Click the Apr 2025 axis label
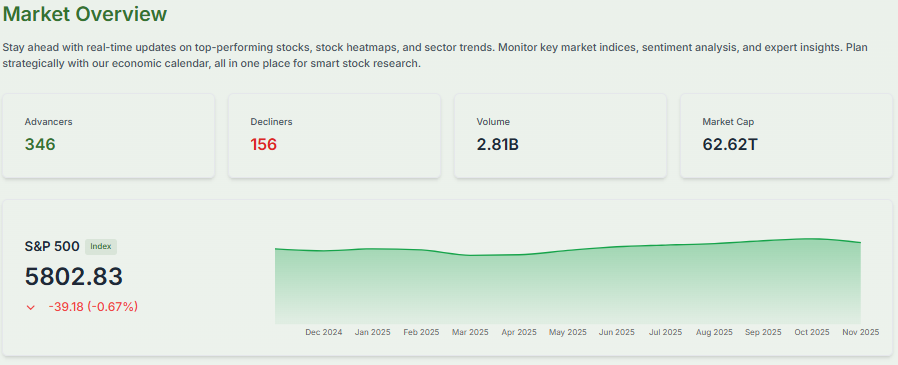Image resolution: width=898 pixels, height=365 pixels. pos(519,332)
